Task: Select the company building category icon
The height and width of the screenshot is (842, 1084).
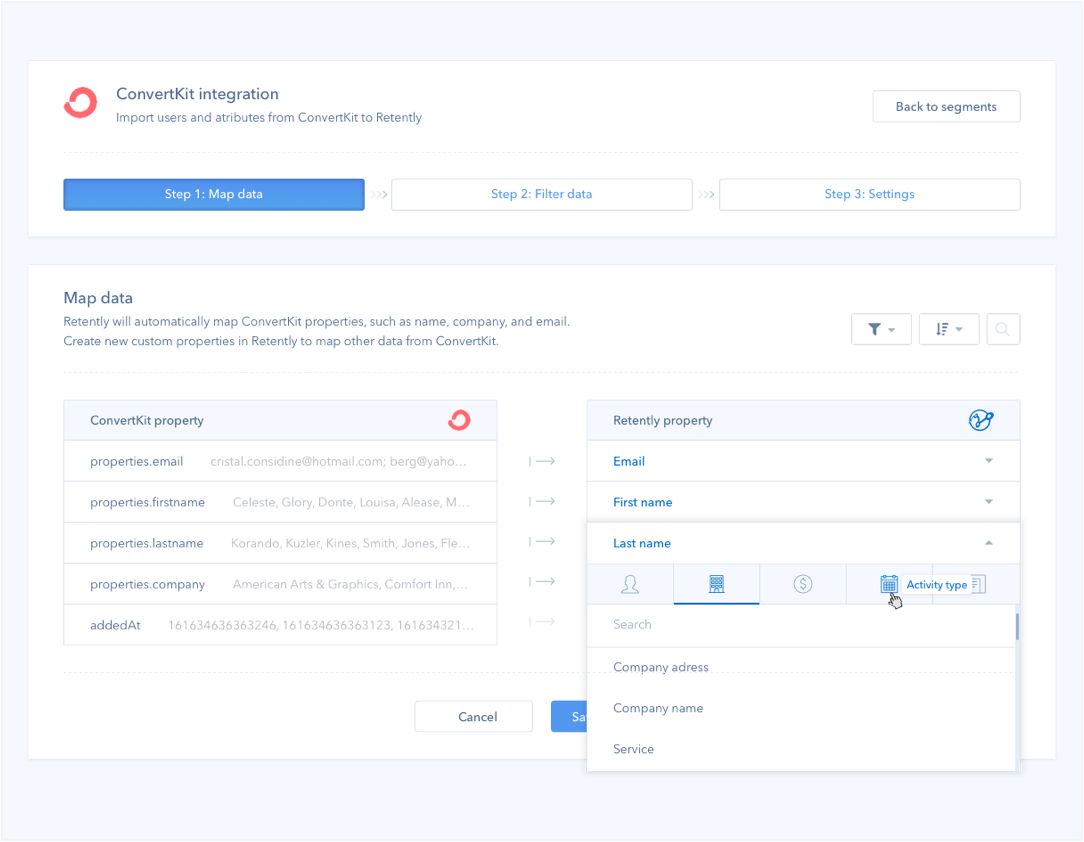Action: 716,584
